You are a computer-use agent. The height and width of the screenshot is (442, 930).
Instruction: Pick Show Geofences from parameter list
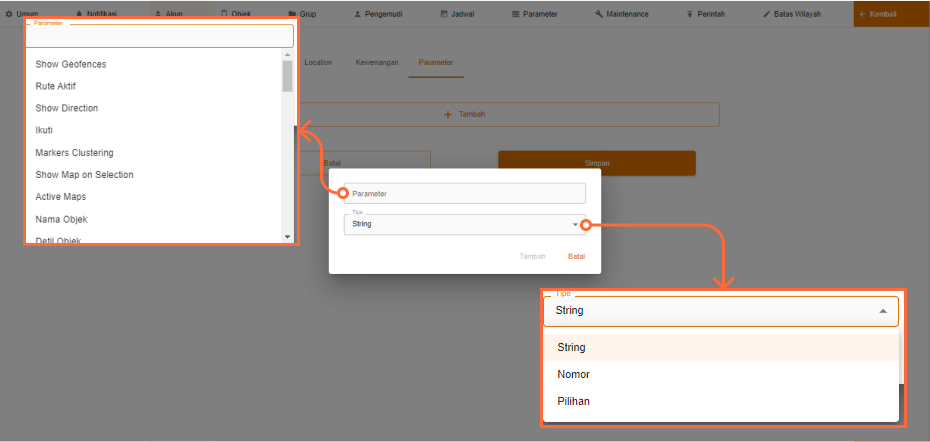coord(71,64)
